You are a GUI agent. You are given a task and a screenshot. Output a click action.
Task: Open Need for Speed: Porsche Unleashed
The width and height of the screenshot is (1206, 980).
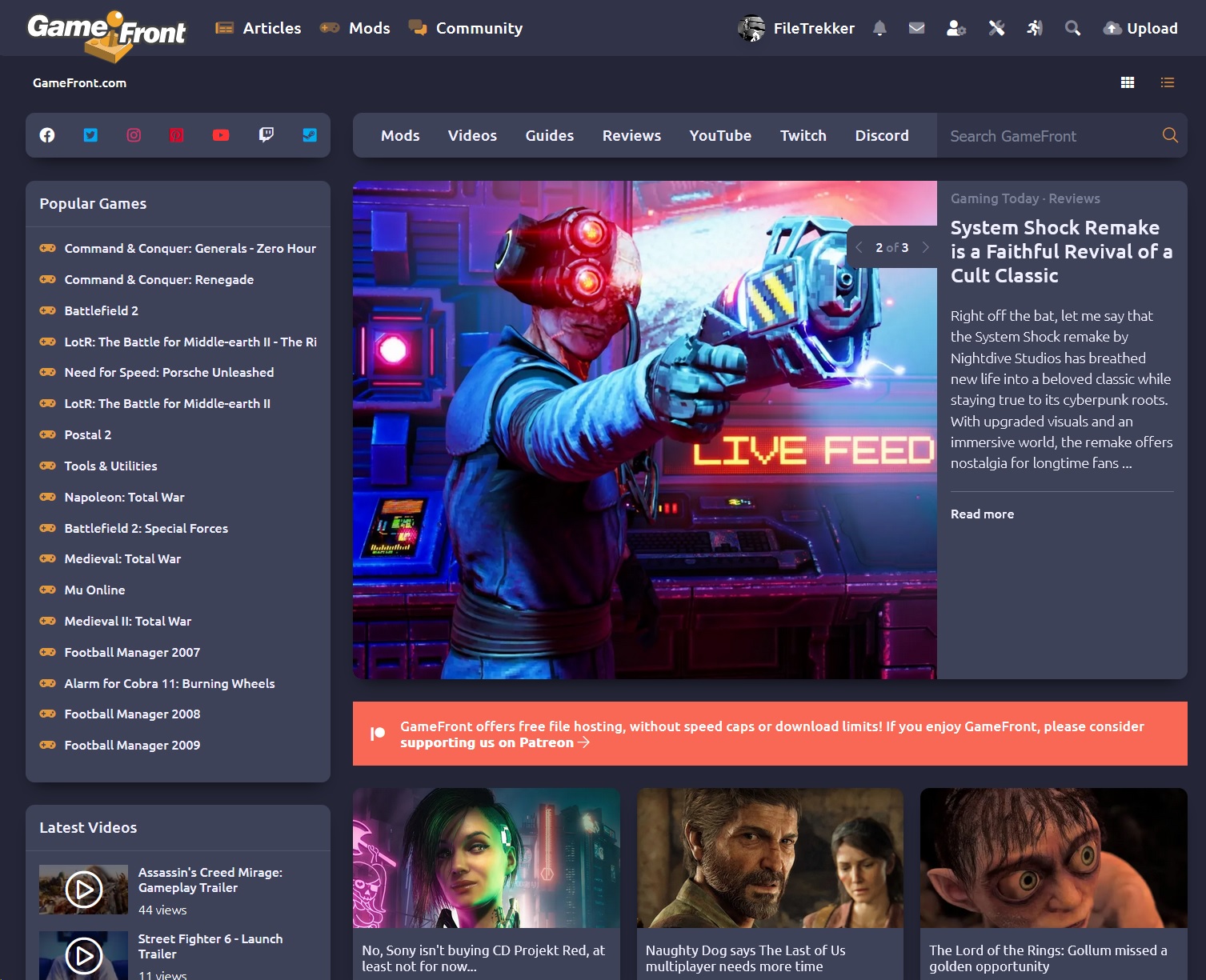(169, 372)
